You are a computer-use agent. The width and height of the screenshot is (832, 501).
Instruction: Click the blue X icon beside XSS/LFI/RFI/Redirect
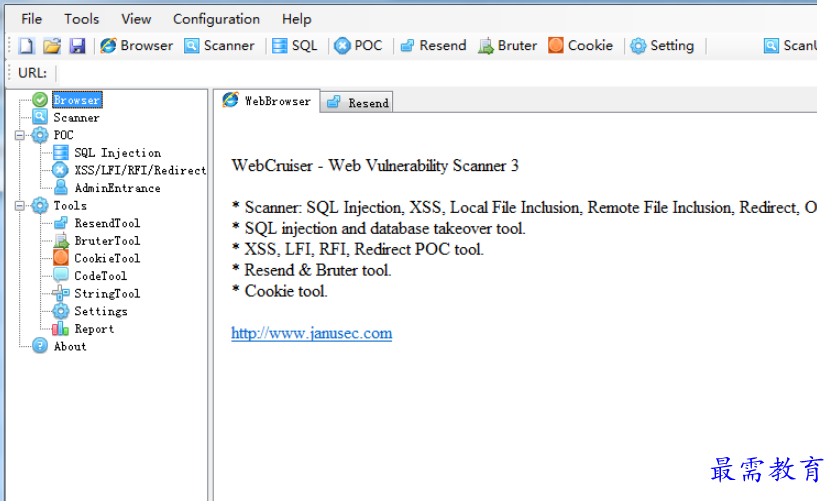(x=60, y=170)
